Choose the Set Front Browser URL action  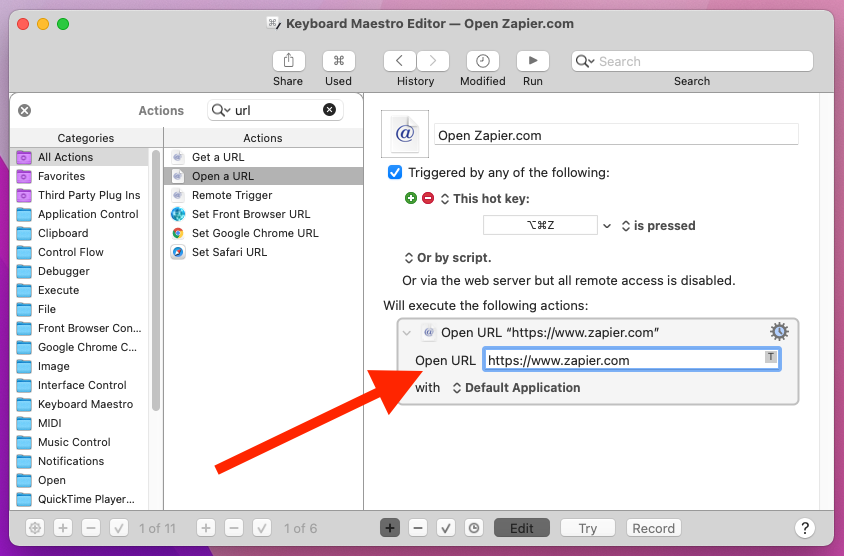coord(263,214)
